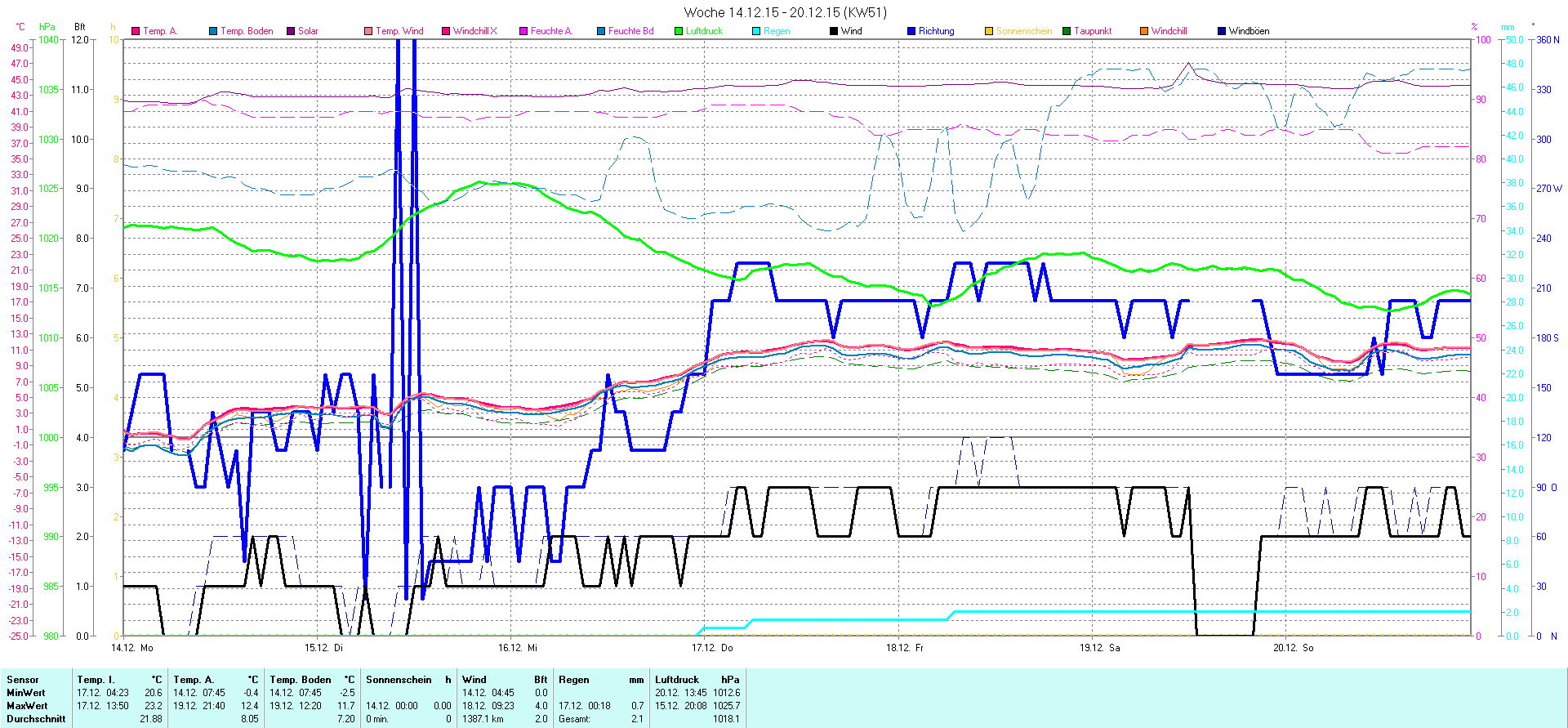This screenshot has height=728, width=1568.
Task: Click the 14.12. Mo date marker
Action: coord(132,648)
